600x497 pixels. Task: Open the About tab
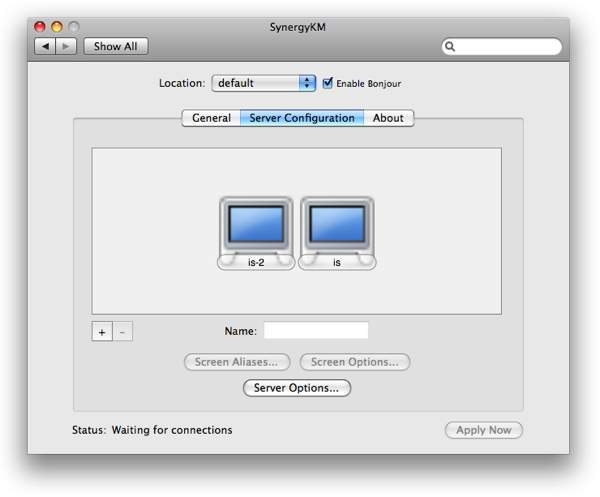pos(388,118)
